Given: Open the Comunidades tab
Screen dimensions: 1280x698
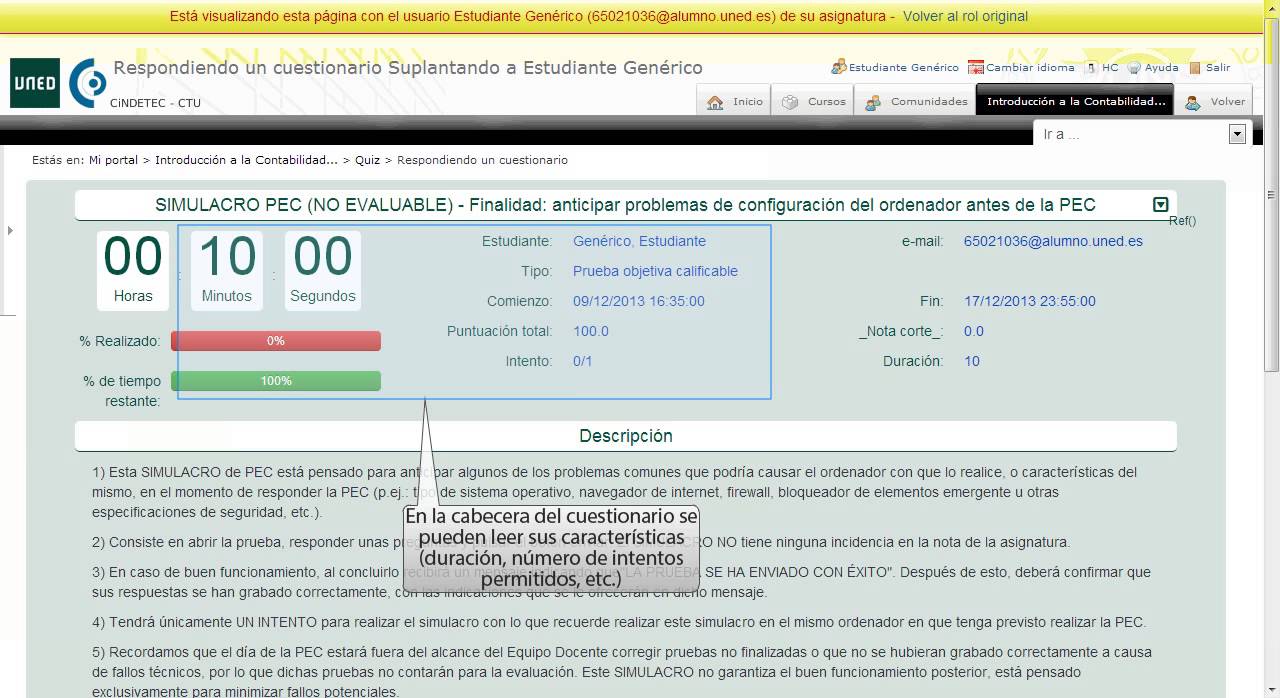Looking at the screenshot, I should pos(916,101).
